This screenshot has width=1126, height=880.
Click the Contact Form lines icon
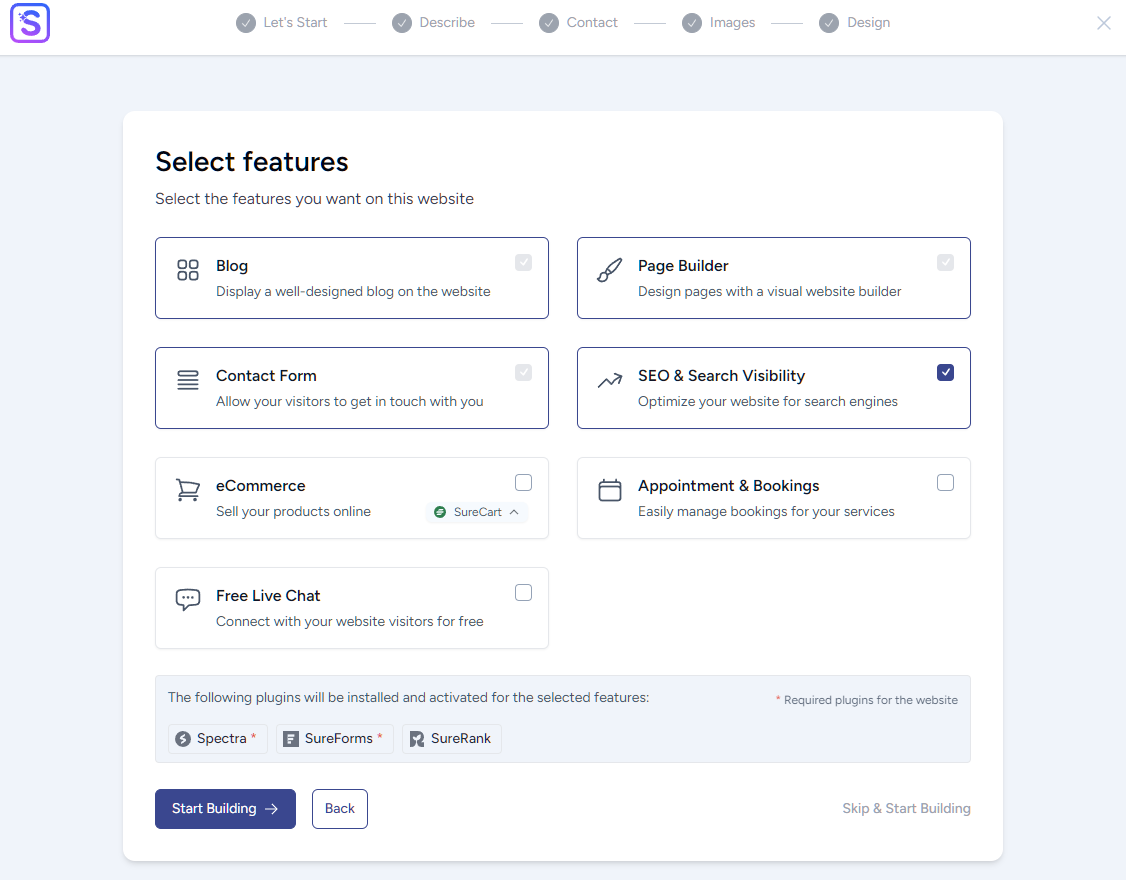(x=188, y=380)
